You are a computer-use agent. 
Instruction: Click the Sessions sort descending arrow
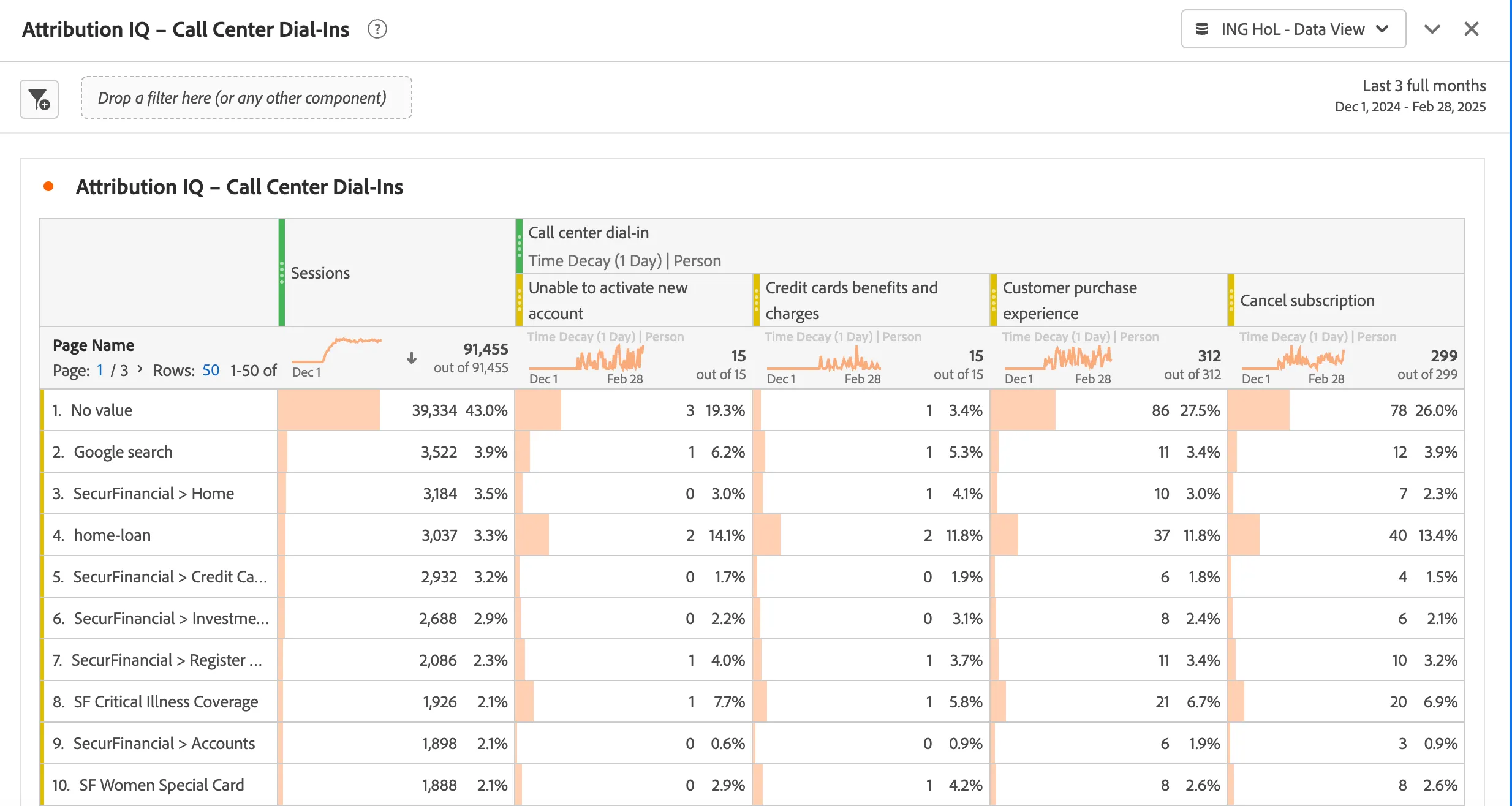tap(412, 358)
